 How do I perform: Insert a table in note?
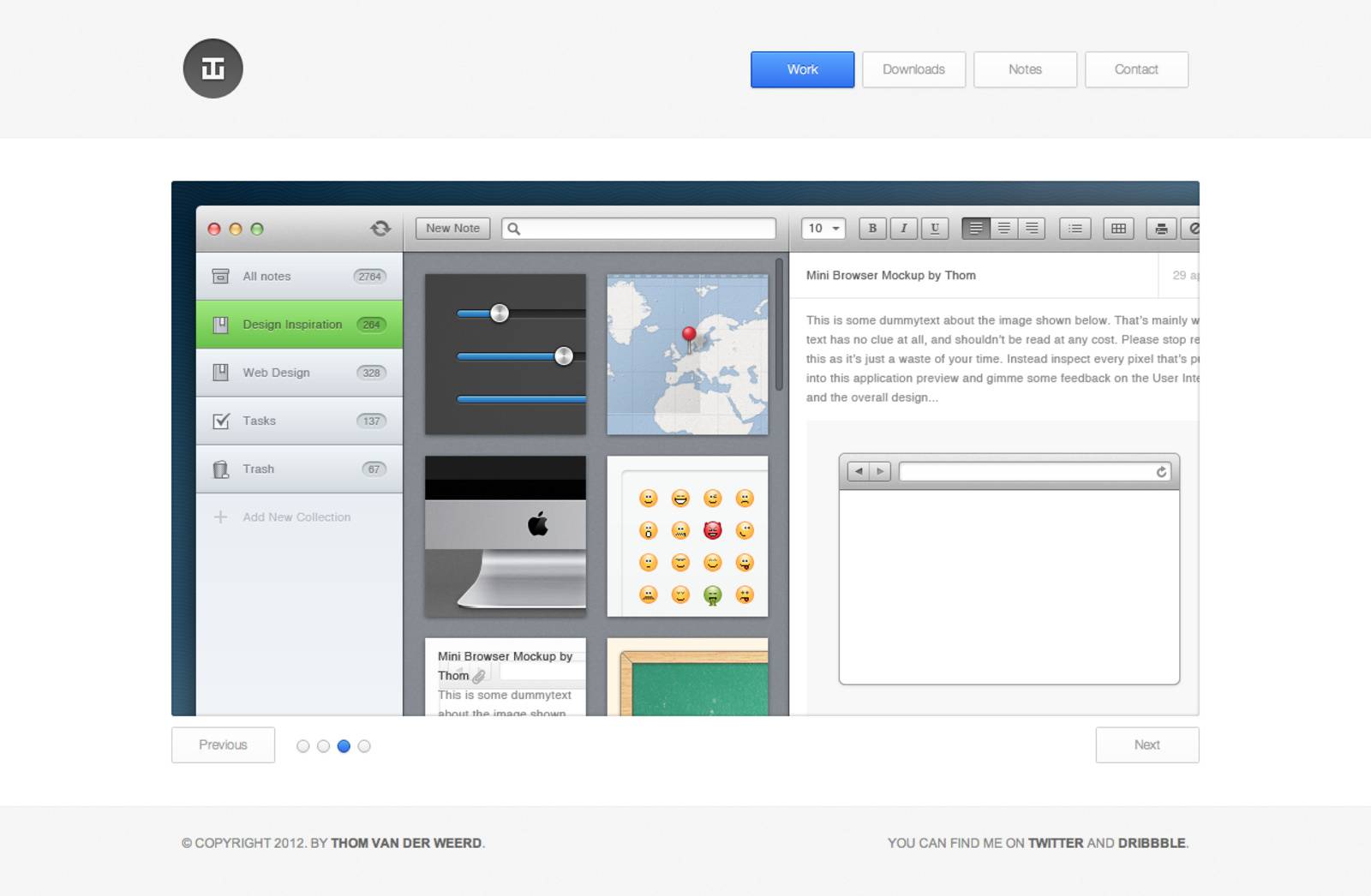(1118, 228)
